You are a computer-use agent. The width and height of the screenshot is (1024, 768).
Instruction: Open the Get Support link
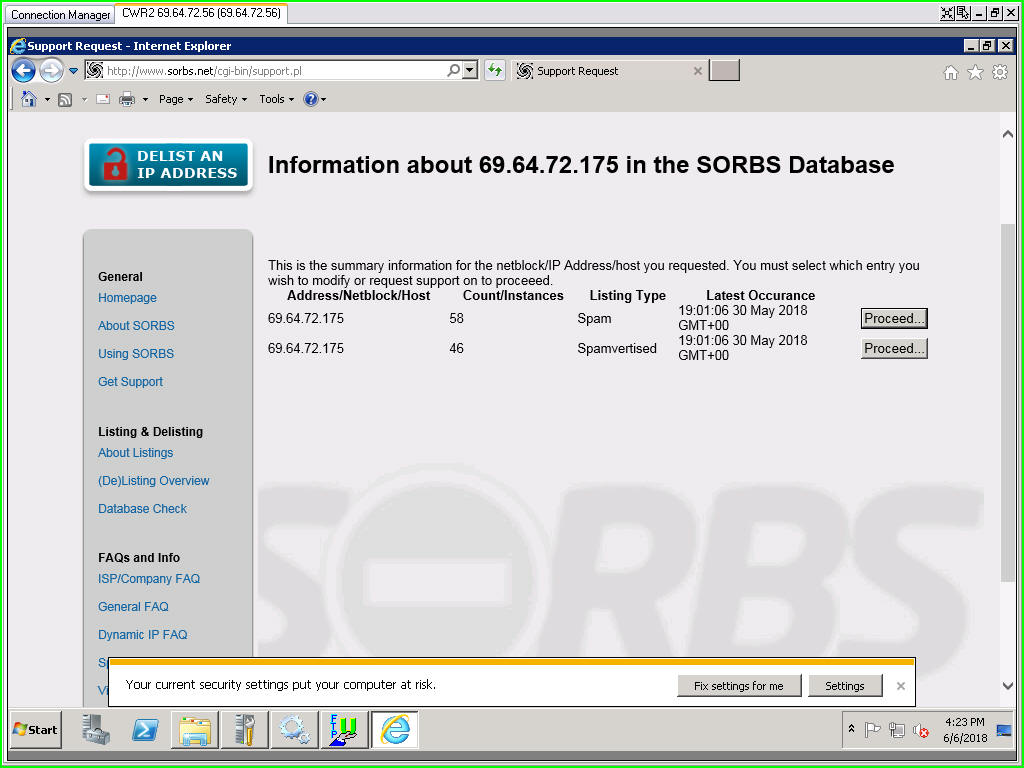[130, 381]
